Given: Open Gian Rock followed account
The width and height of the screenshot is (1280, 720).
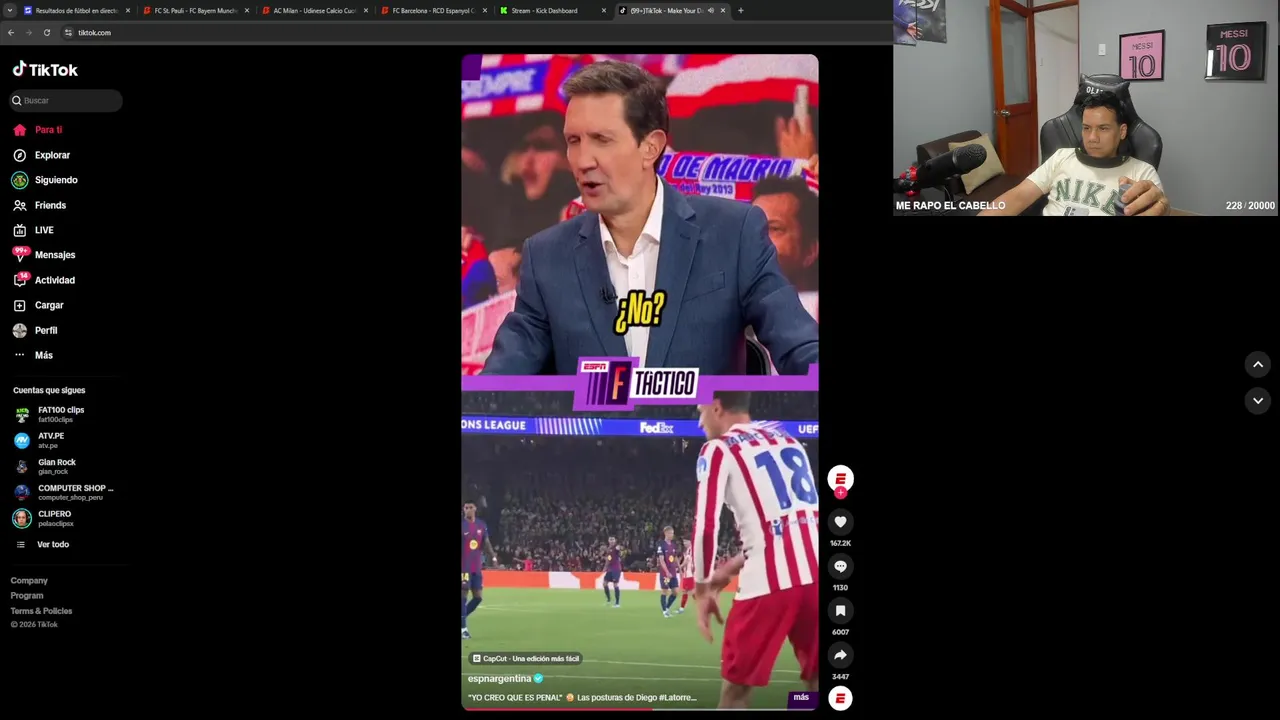Looking at the screenshot, I should (56, 466).
